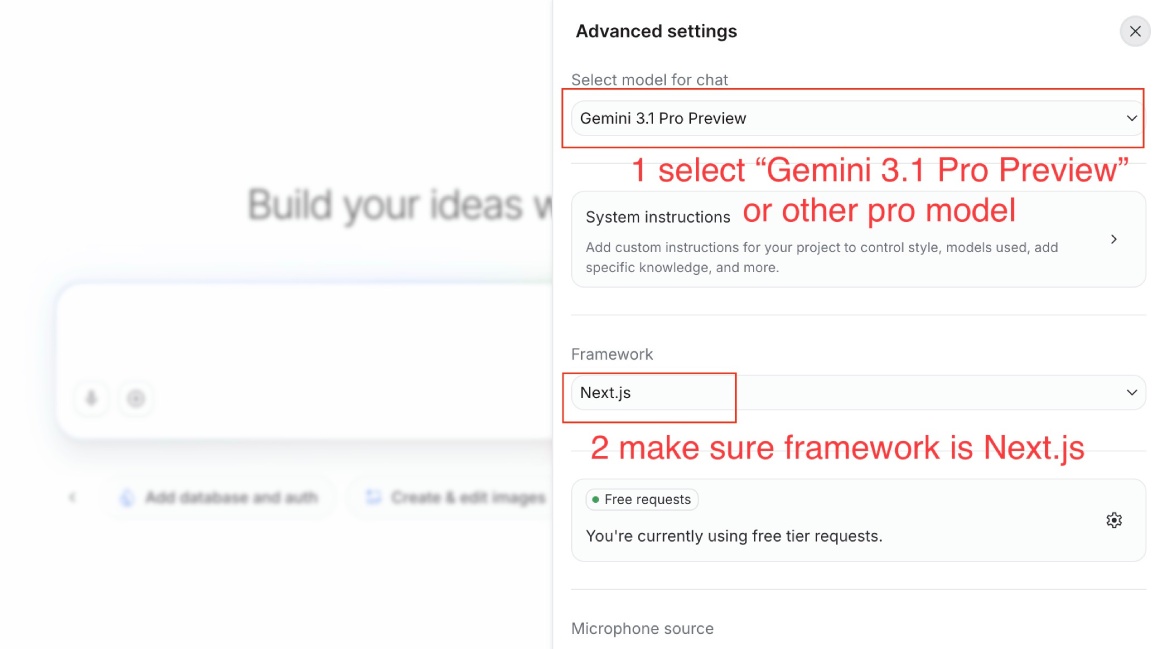Select the Add database and auth suggestion
The image size is (1160, 649).
tap(219, 497)
